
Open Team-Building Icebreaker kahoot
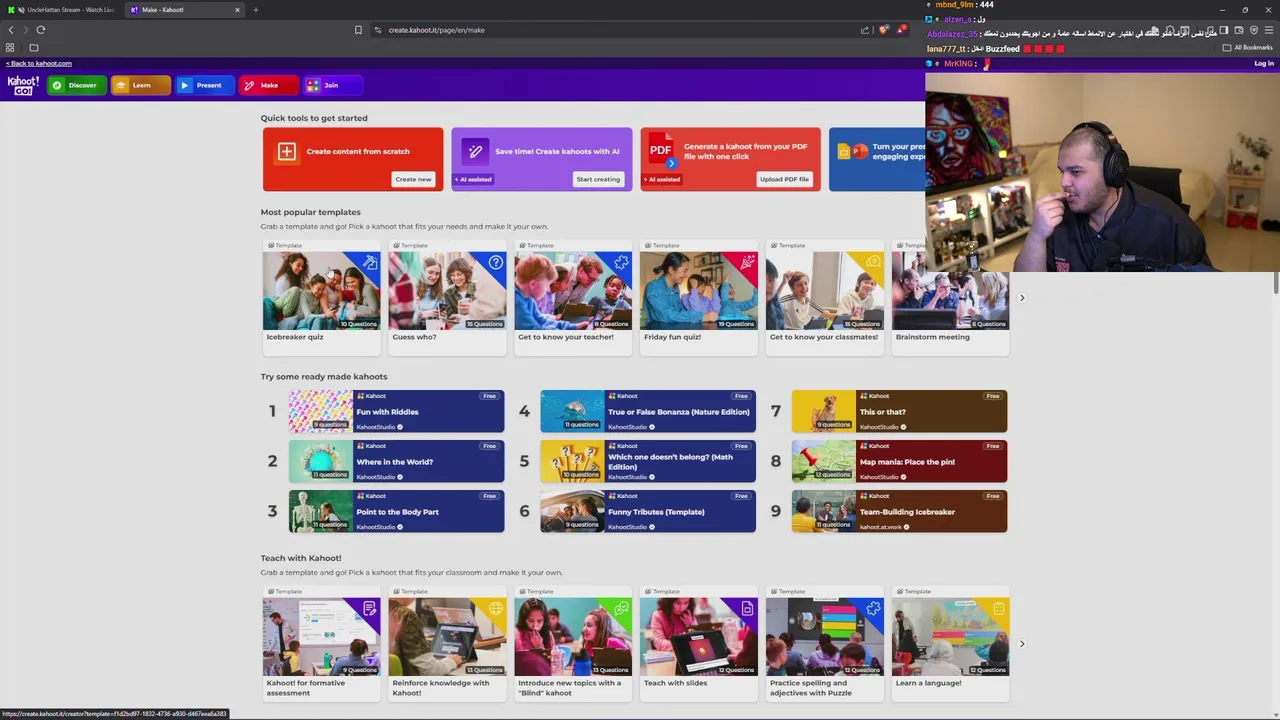tap(900, 512)
